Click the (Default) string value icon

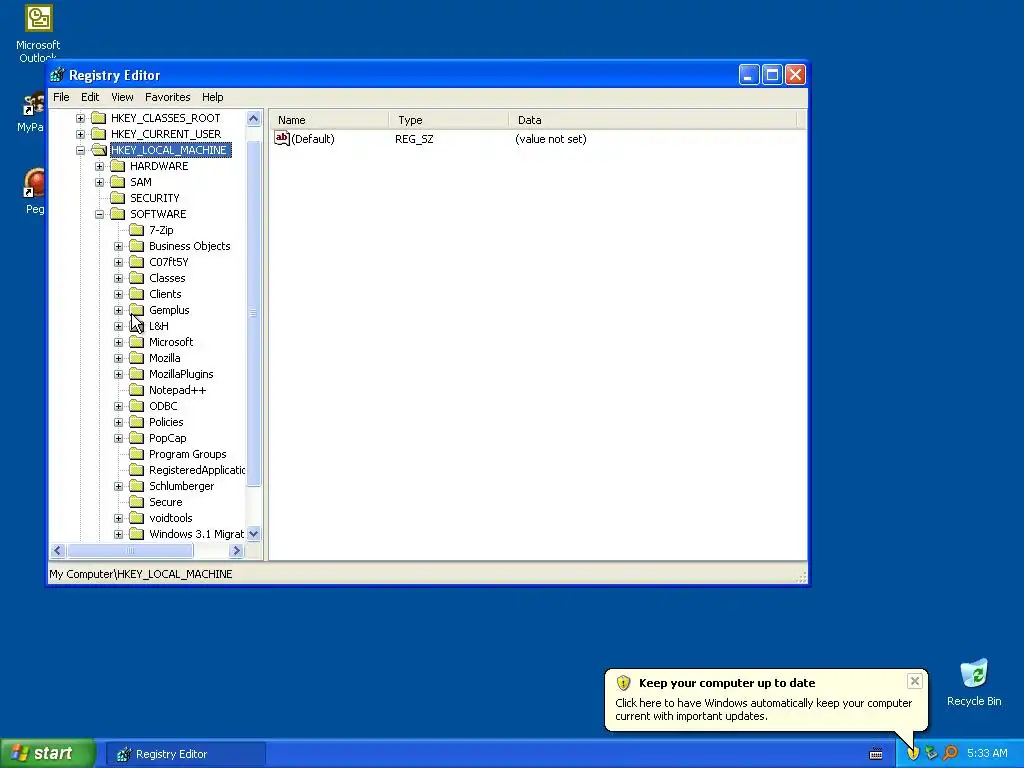tap(281, 138)
